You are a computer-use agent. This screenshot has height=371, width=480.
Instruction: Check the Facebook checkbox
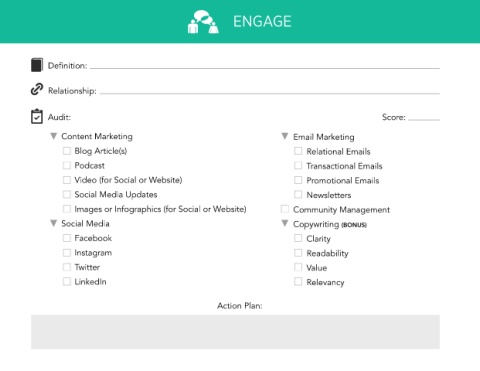[67, 238]
